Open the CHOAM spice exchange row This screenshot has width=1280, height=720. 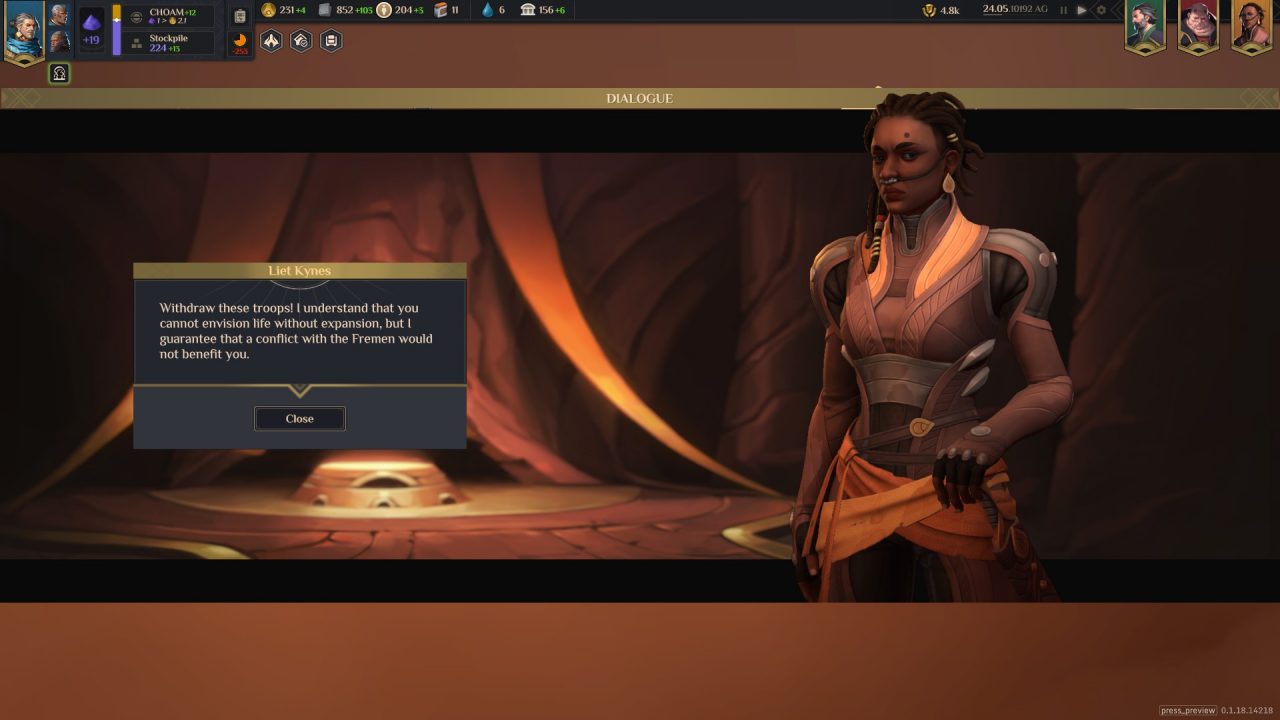170,16
